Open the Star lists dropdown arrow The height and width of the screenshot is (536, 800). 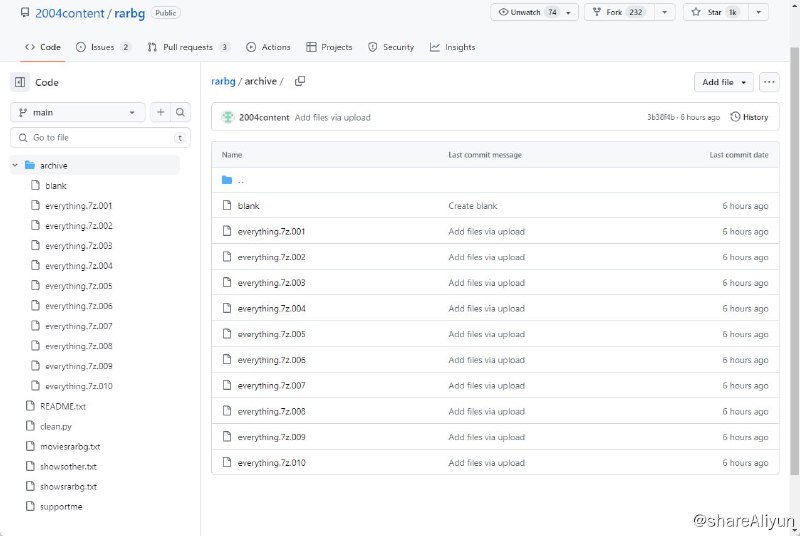click(759, 12)
